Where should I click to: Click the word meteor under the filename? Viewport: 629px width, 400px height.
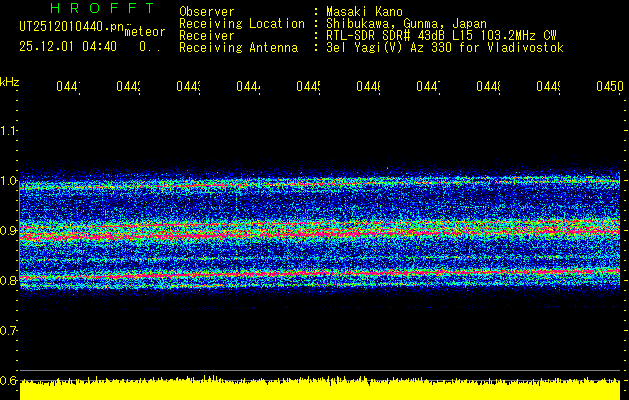pyautogui.click(x=145, y=32)
